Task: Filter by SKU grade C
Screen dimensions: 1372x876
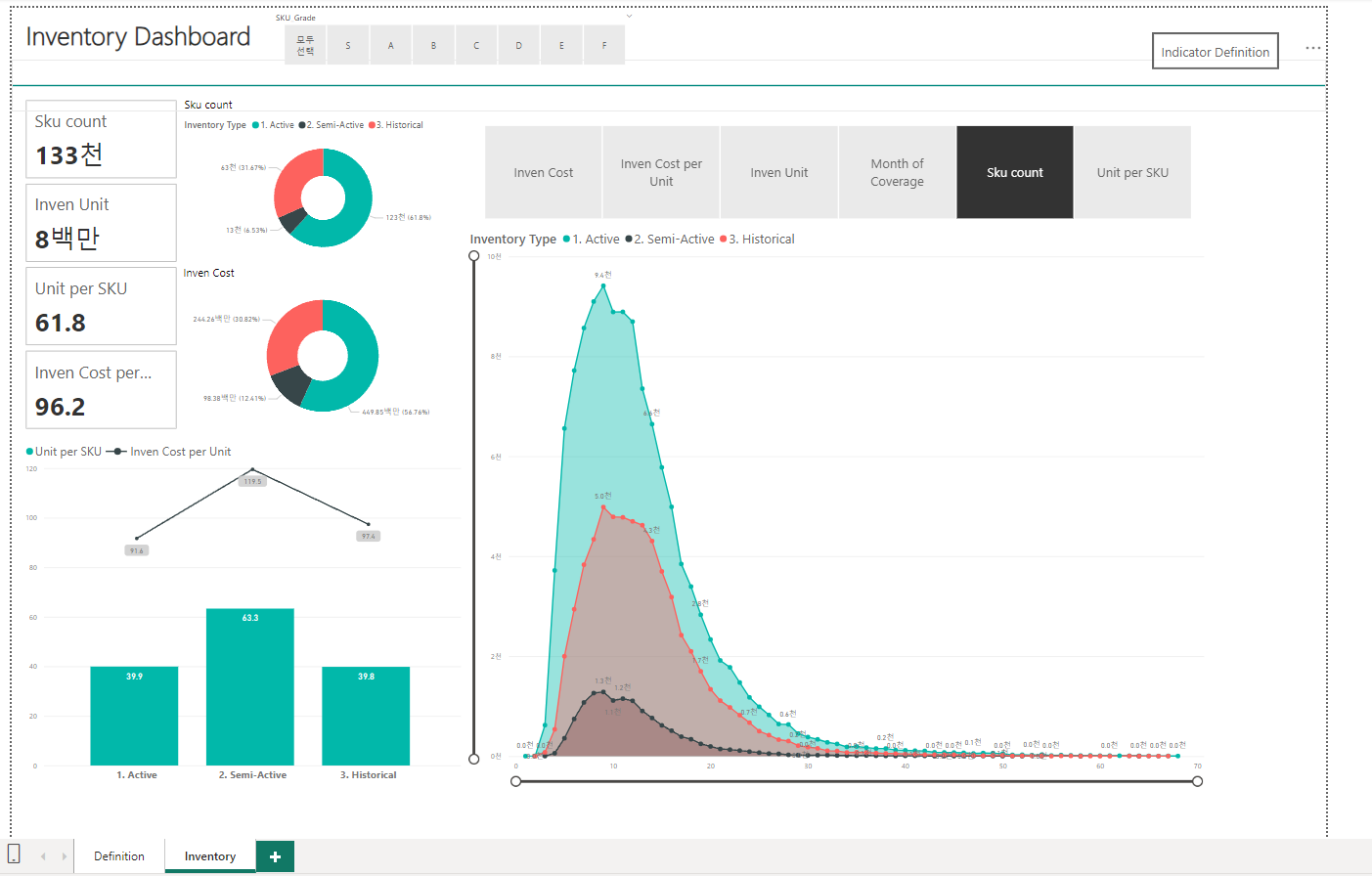Action: (476, 45)
